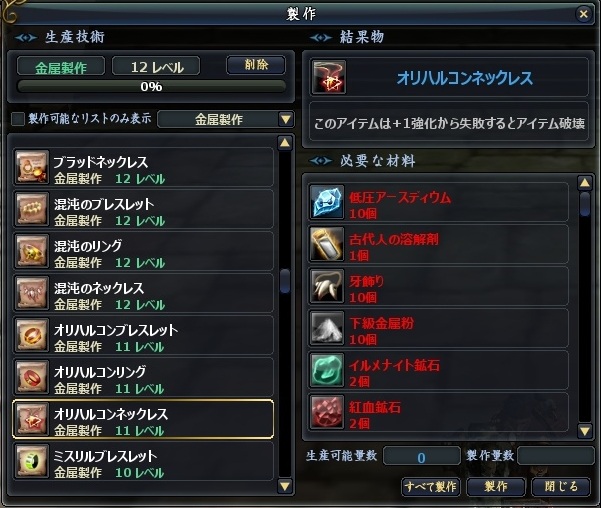Click the ブラッドネックレス recipe icon
Image resolution: width=601 pixels, height=508 pixels.
[32, 167]
